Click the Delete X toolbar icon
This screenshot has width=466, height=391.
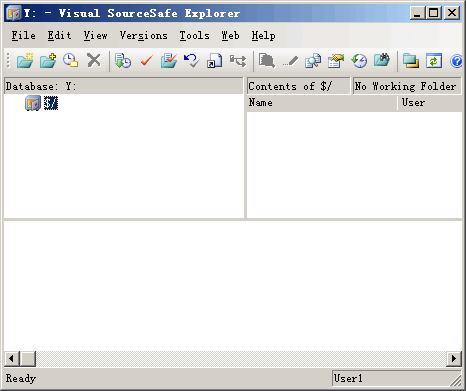coord(94,61)
